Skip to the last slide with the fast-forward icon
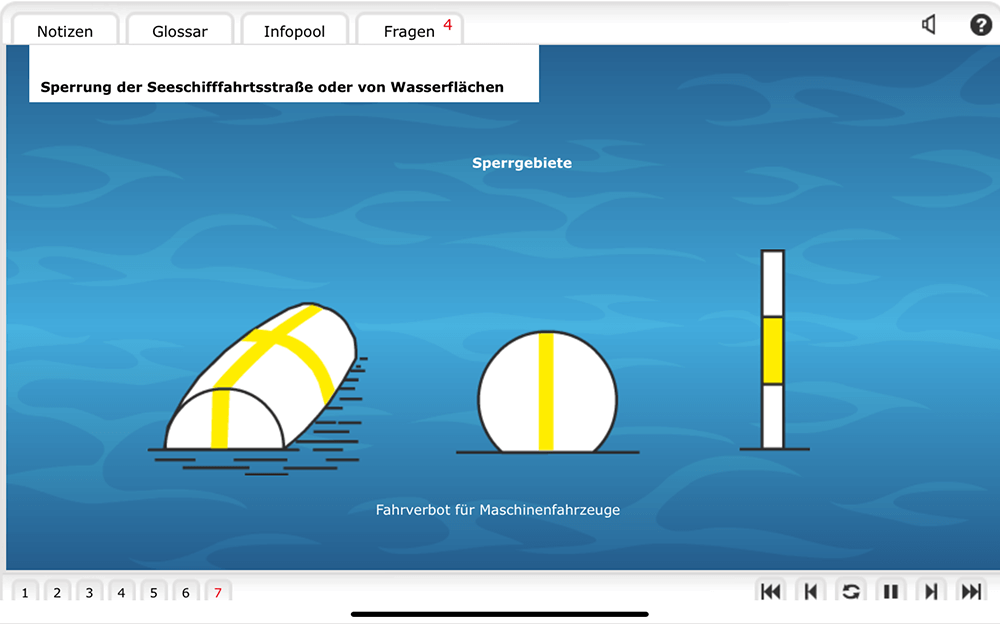Viewport: 1000px width, 624px height. [970, 592]
